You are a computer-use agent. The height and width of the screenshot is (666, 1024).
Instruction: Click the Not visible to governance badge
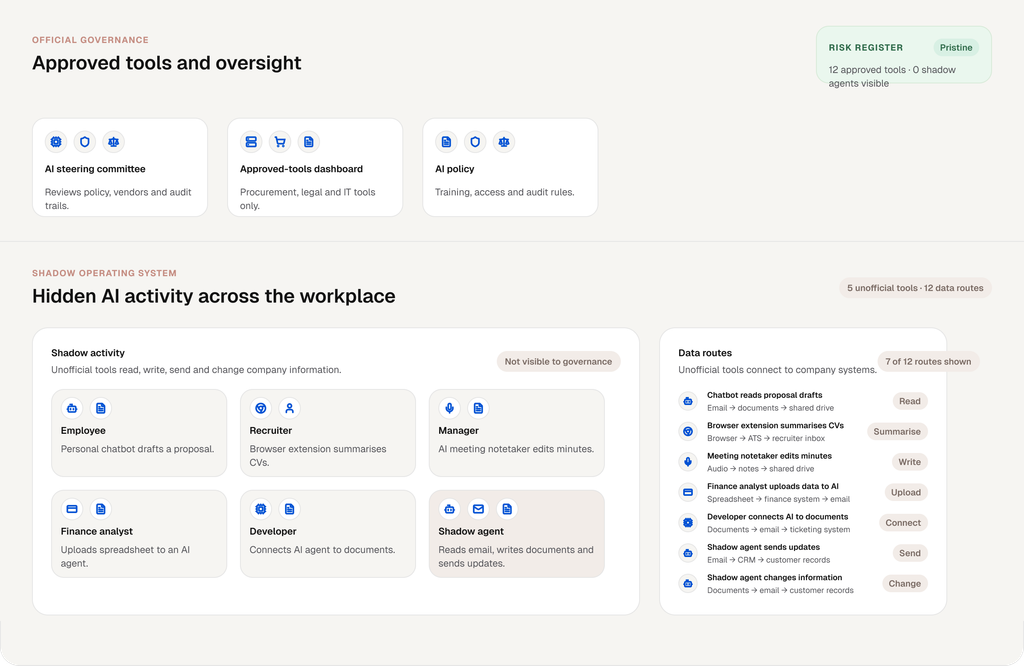coord(558,362)
